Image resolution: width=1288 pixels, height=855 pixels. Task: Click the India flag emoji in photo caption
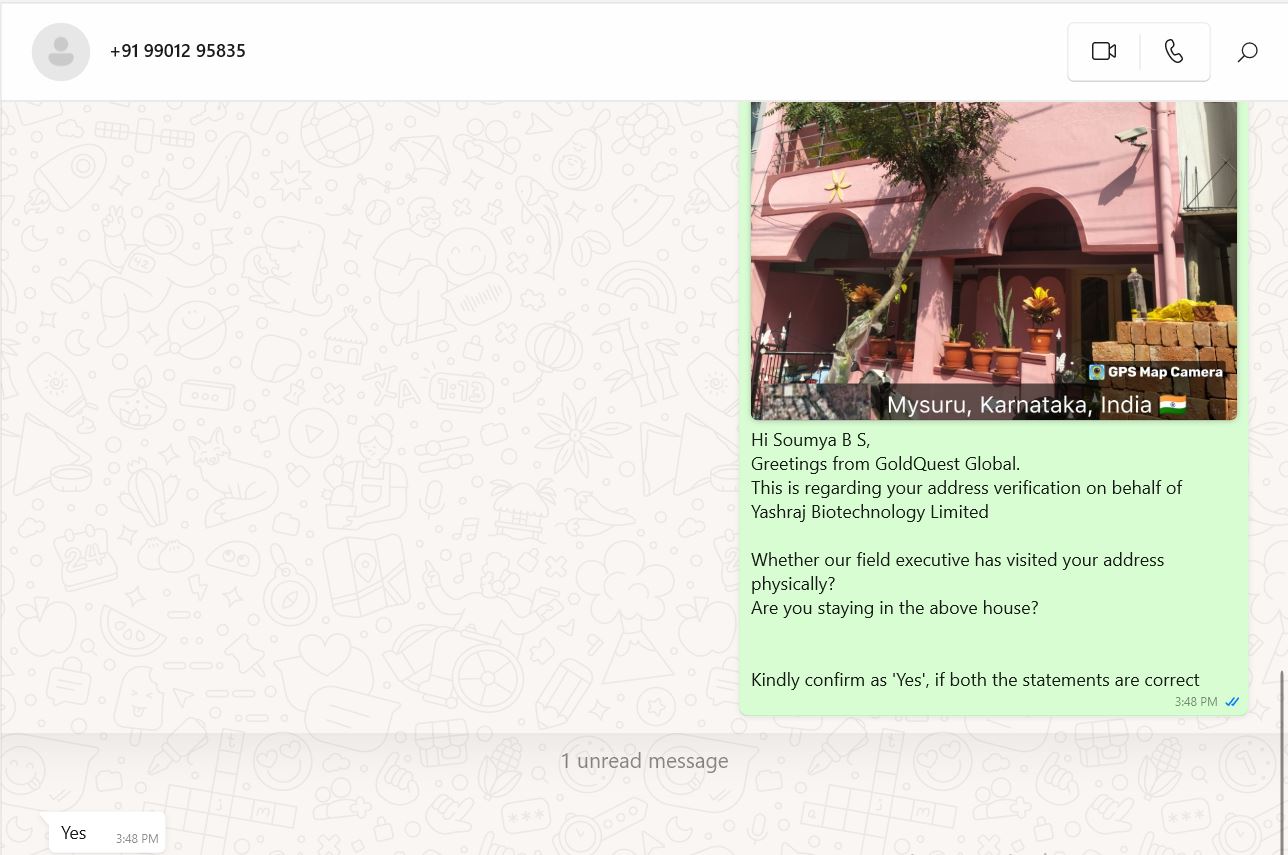pos(1172,405)
